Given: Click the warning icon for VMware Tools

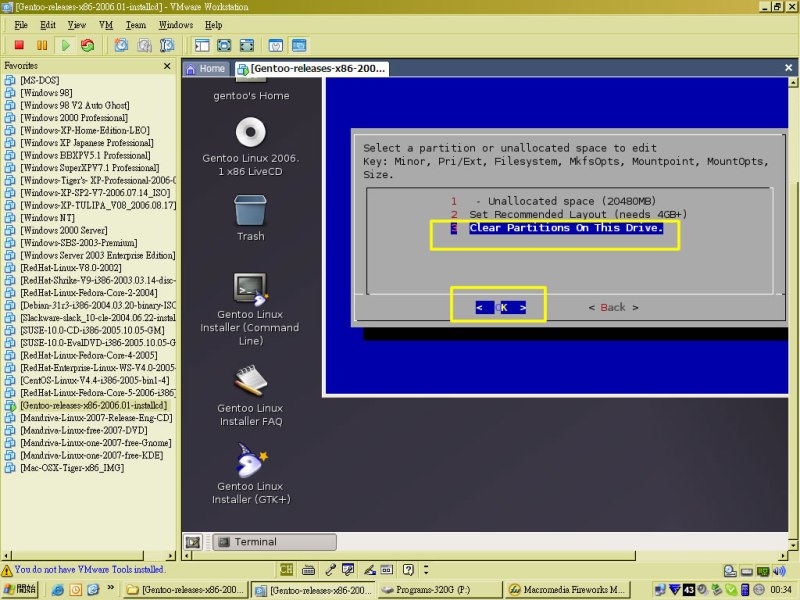Looking at the screenshot, I should (7, 570).
